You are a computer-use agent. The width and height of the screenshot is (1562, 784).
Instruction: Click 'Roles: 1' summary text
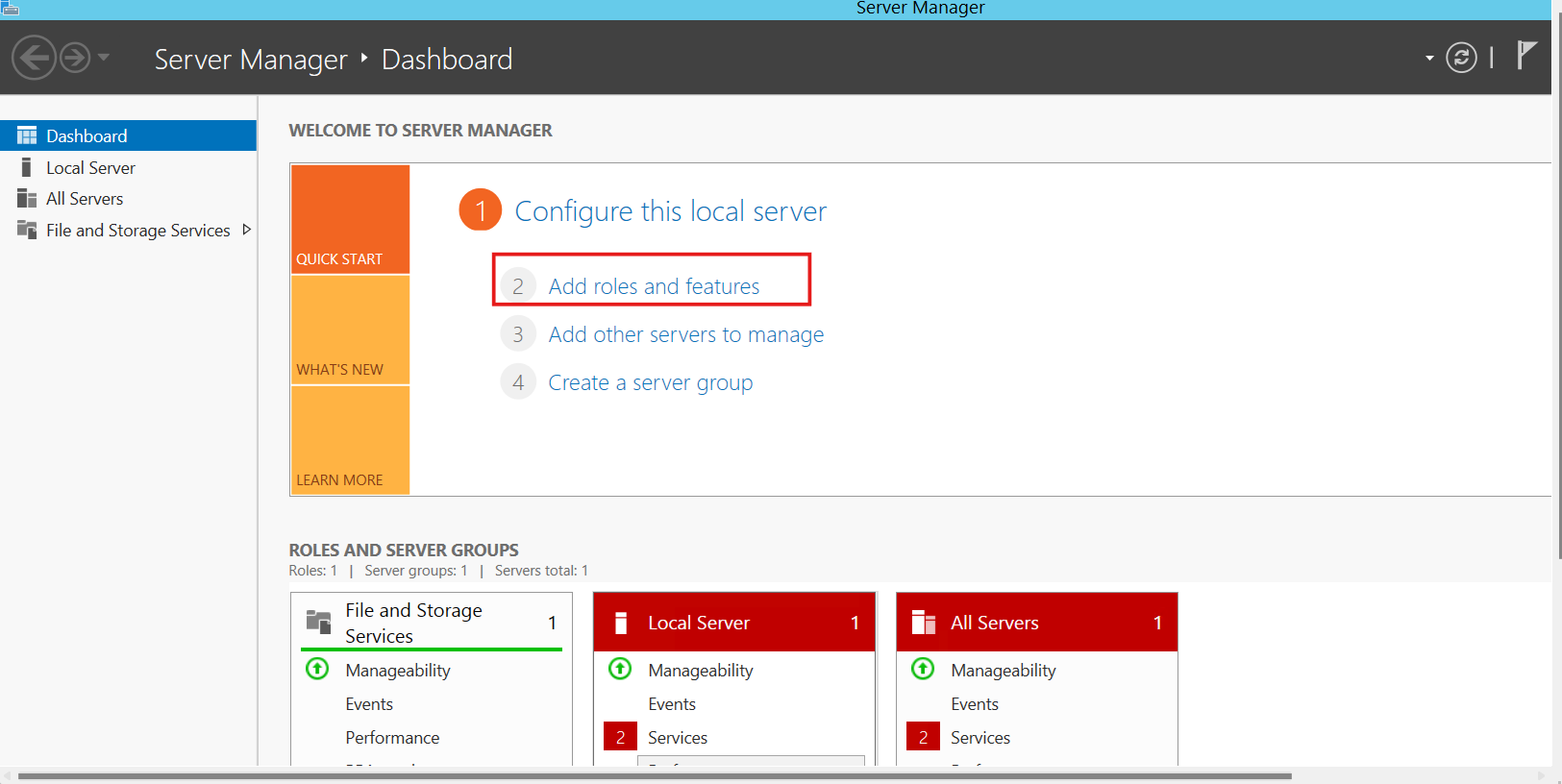(x=313, y=571)
